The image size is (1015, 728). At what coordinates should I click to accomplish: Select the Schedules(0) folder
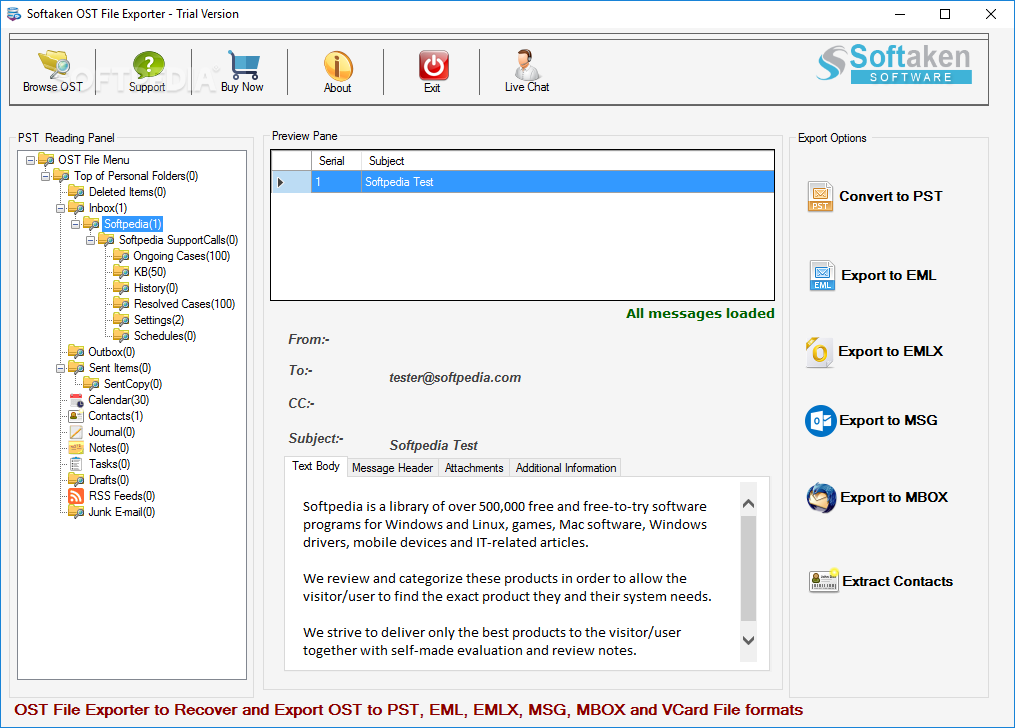click(164, 336)
